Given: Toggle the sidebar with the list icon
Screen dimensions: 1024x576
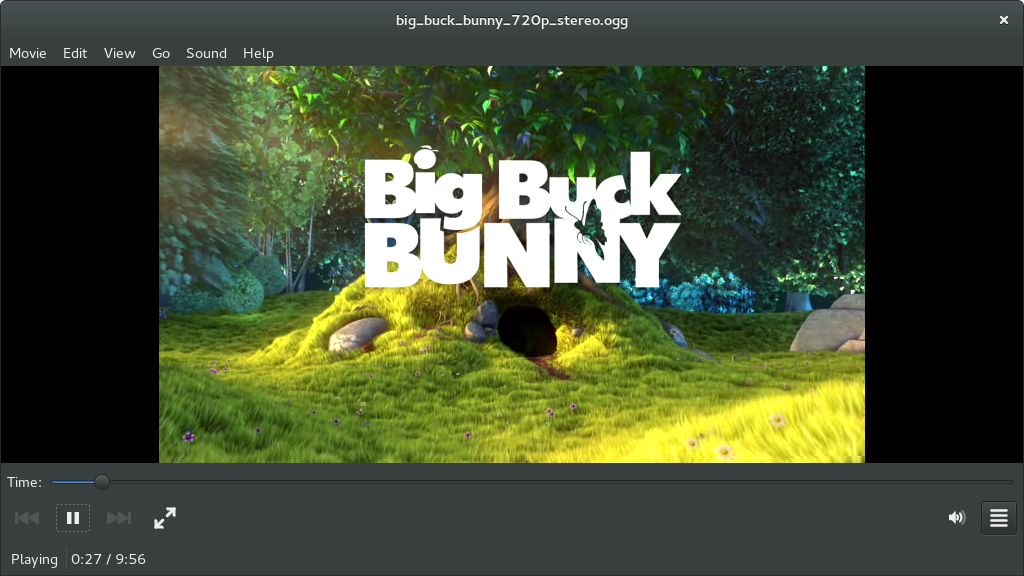Looking at the screenshot, I should pyautogui.click(x=999, y=518).
